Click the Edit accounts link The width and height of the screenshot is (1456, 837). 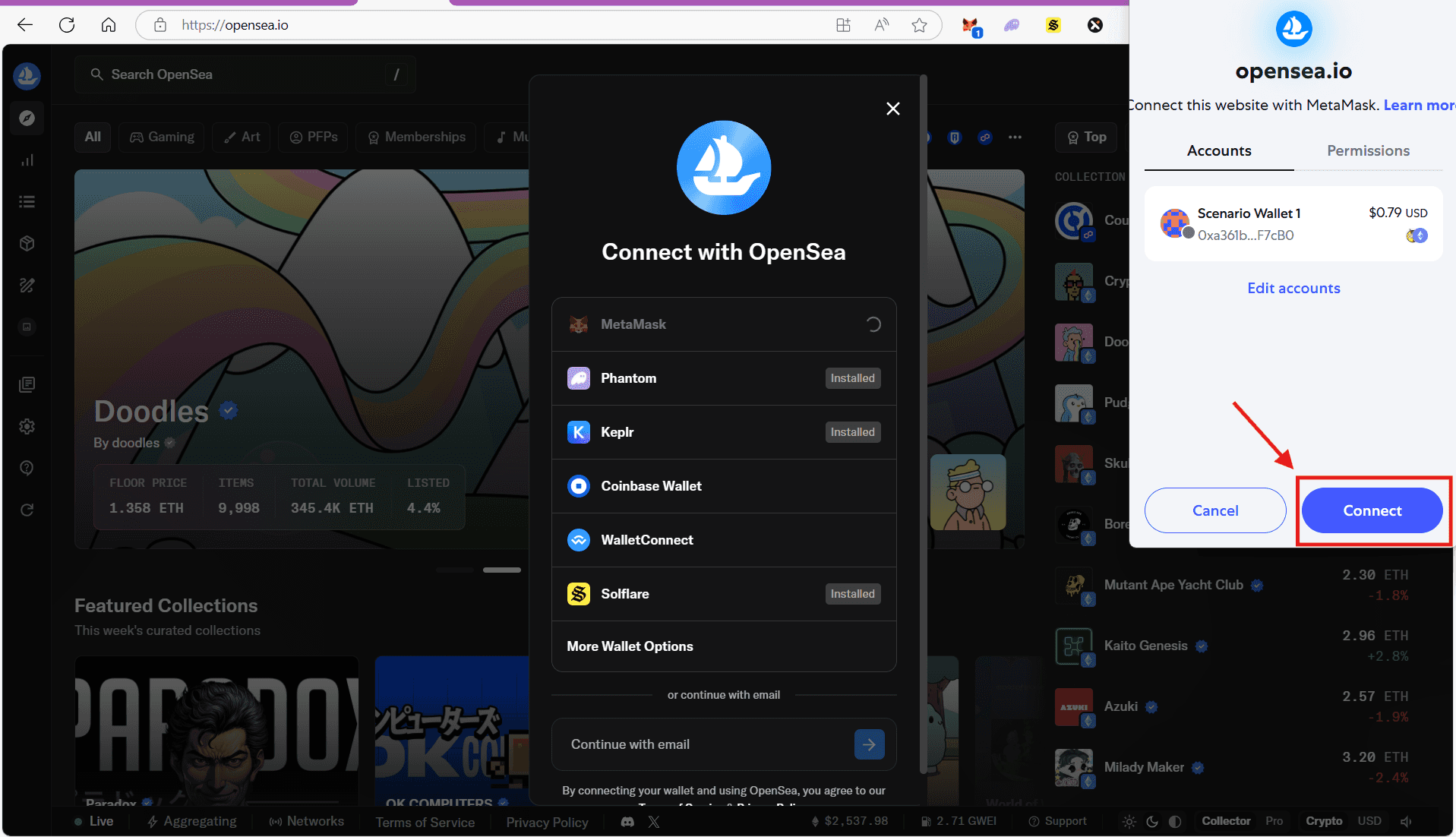[1293, 289]
